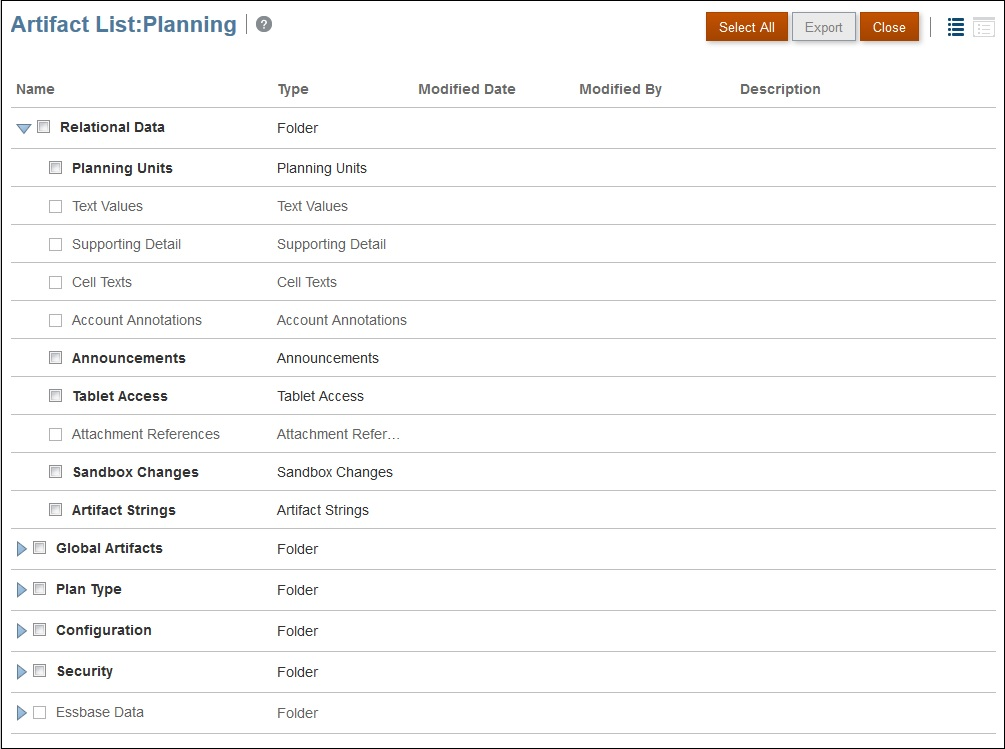This screenshot has width=1005, height=749.
Task: Click the Name column header
Action: (x=35, y=89)
